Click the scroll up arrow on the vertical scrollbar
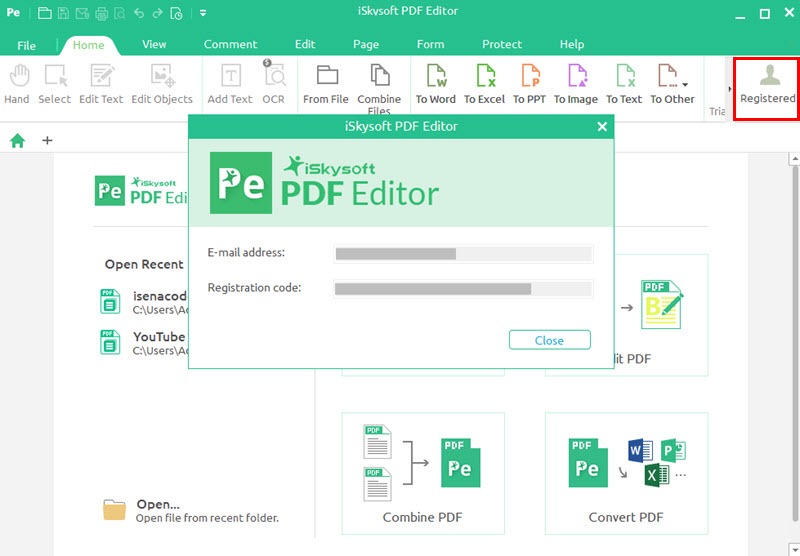Viewport: 800px width, 556px height. coord(794,158)
